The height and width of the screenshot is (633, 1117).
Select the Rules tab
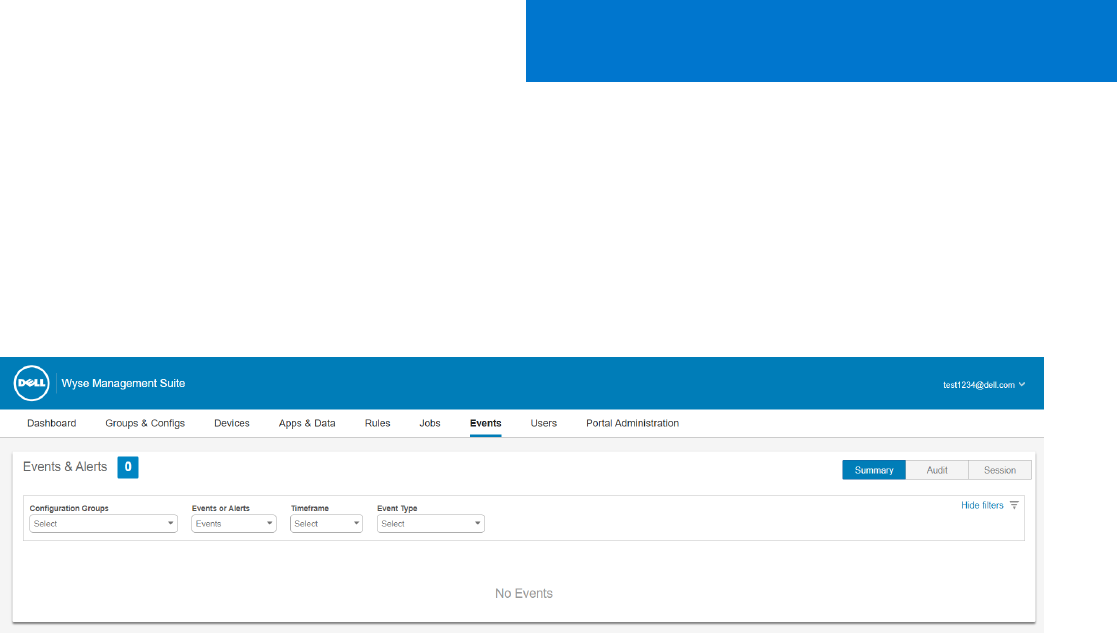coord(378,423)
